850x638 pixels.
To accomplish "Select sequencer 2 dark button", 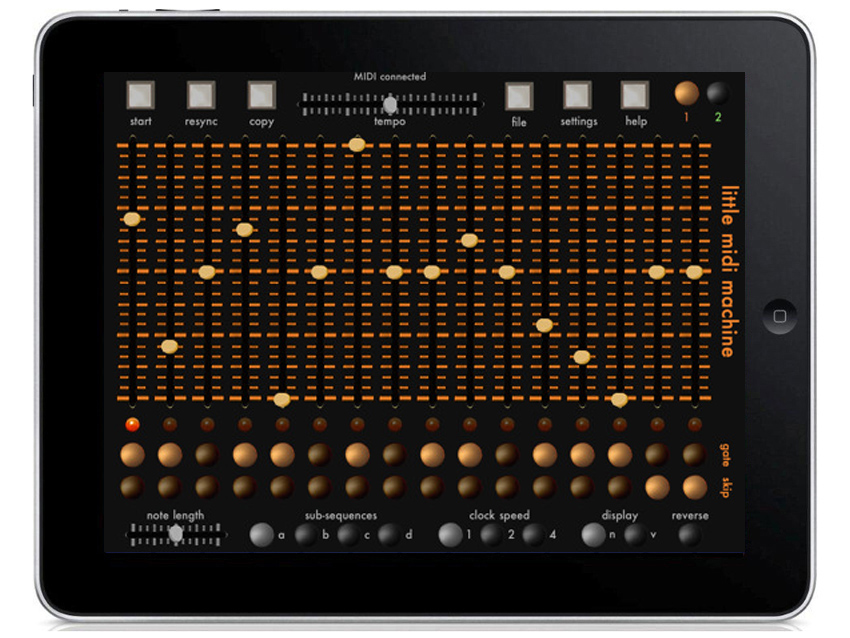I will (x=718, y=93).
